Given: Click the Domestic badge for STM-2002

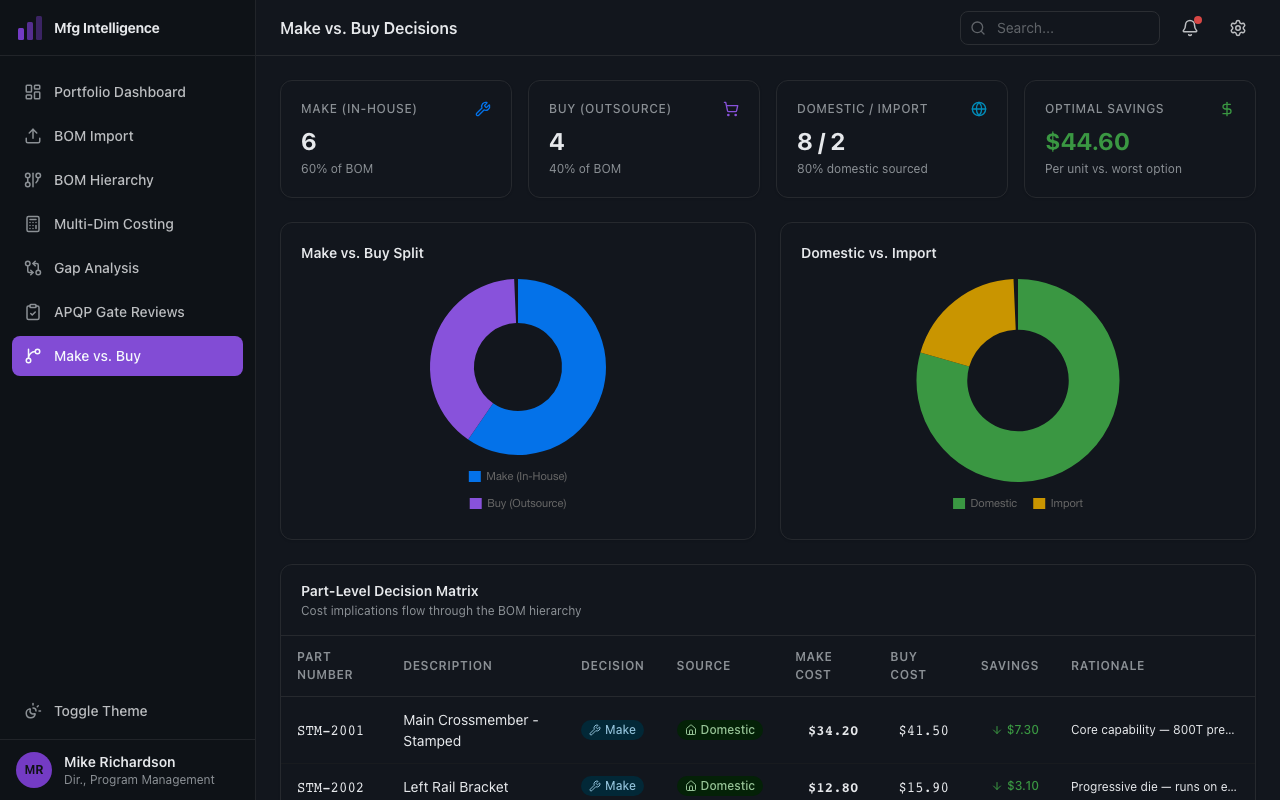Looking at the screenshot, I should point(719,786).
